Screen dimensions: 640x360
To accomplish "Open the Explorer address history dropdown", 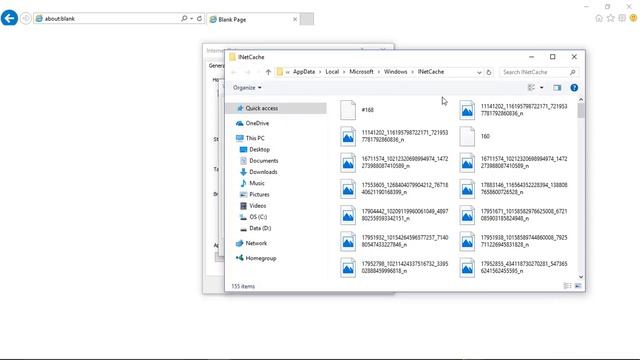I will click(x=479, y=72).
